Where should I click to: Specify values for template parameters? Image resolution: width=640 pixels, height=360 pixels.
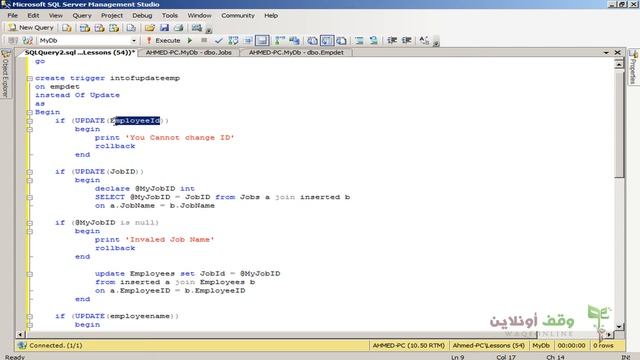424,40
